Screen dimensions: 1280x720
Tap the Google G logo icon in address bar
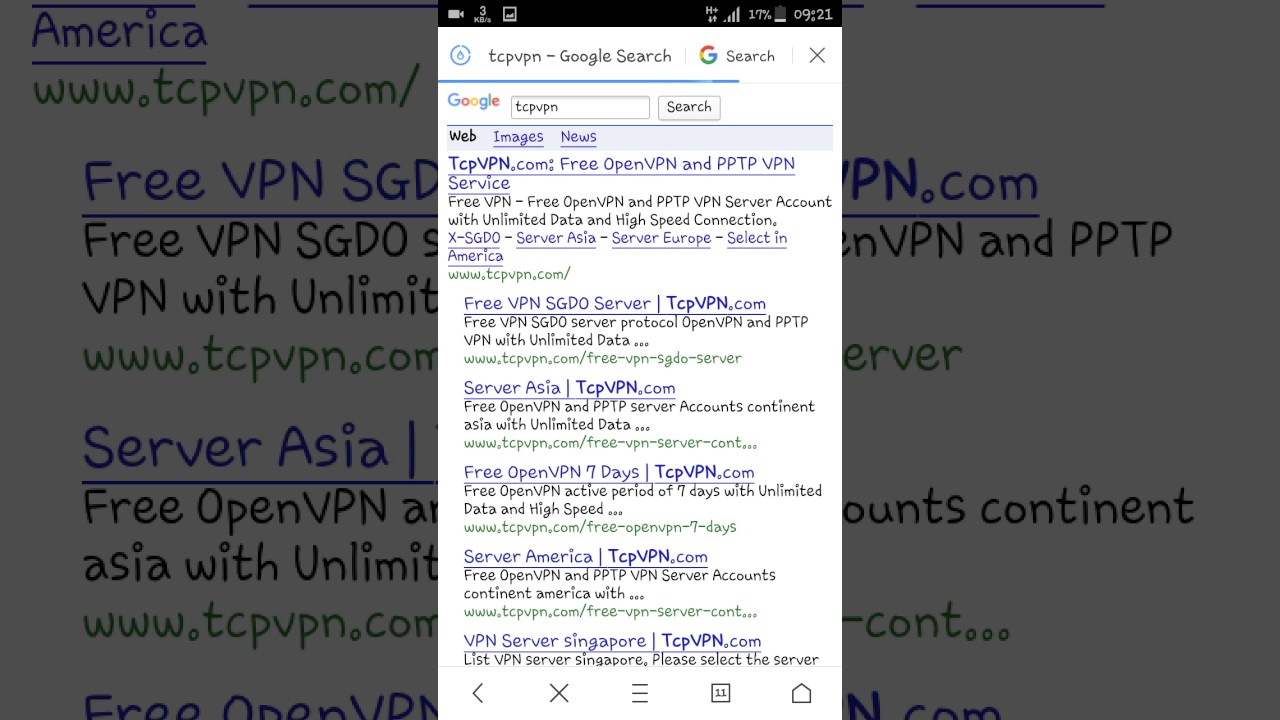coord(708,56)
